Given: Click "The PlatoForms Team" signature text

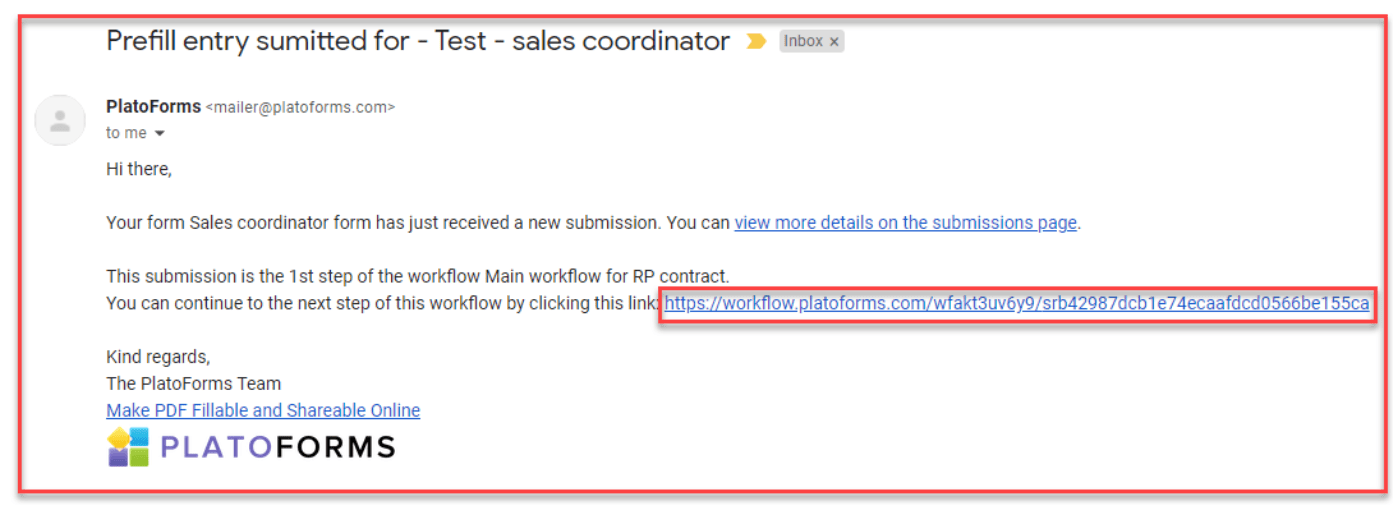Looking at the screenshot, I should [x=193, y=383].
